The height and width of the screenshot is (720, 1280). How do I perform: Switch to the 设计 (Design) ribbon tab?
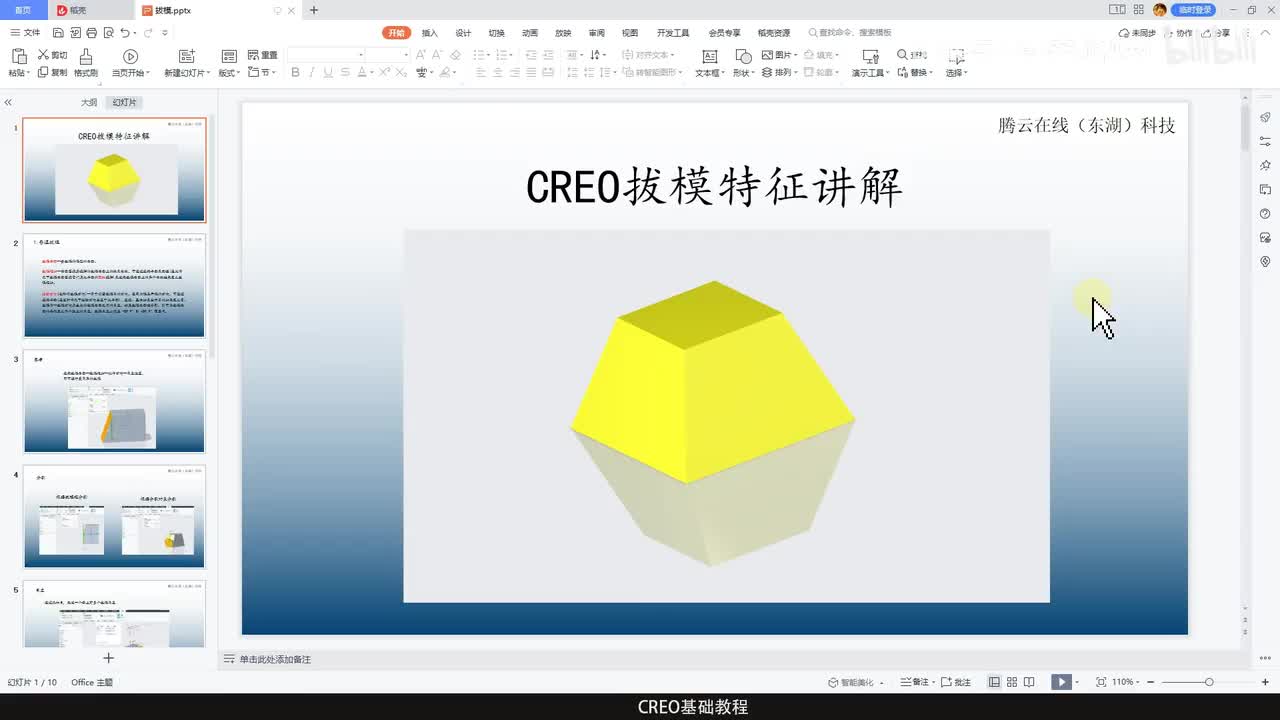click(x=463, y=33)
